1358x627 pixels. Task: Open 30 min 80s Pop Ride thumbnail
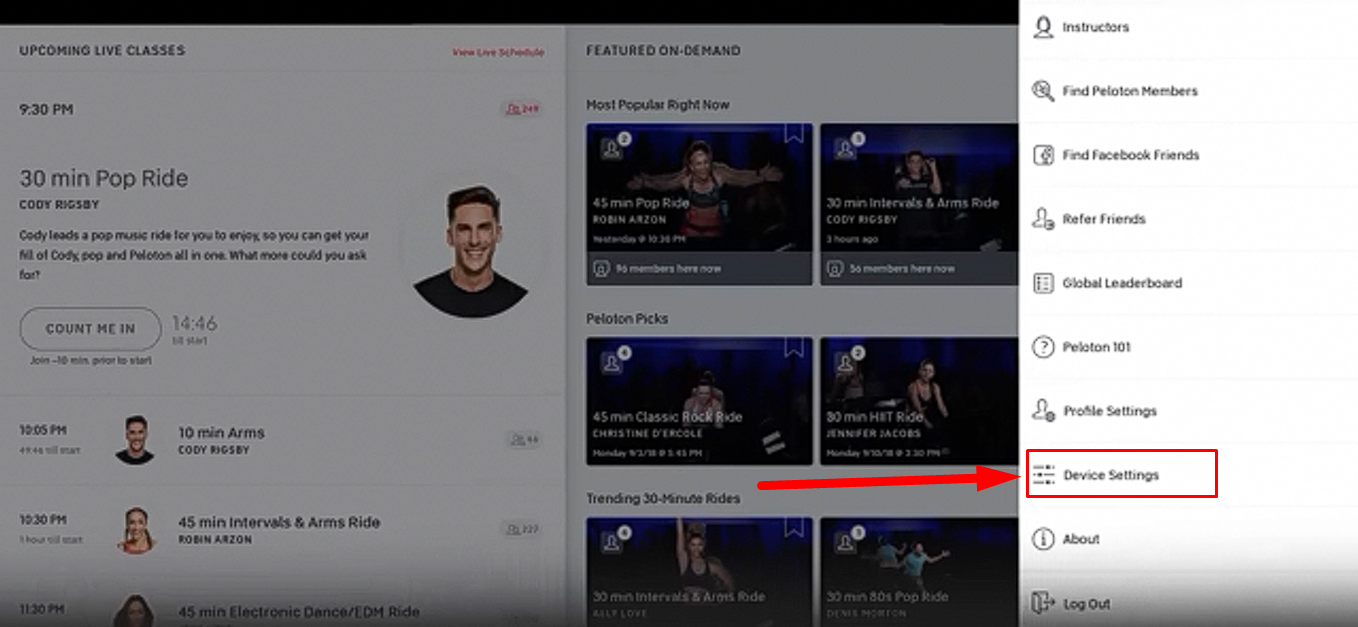coord(919,572)
